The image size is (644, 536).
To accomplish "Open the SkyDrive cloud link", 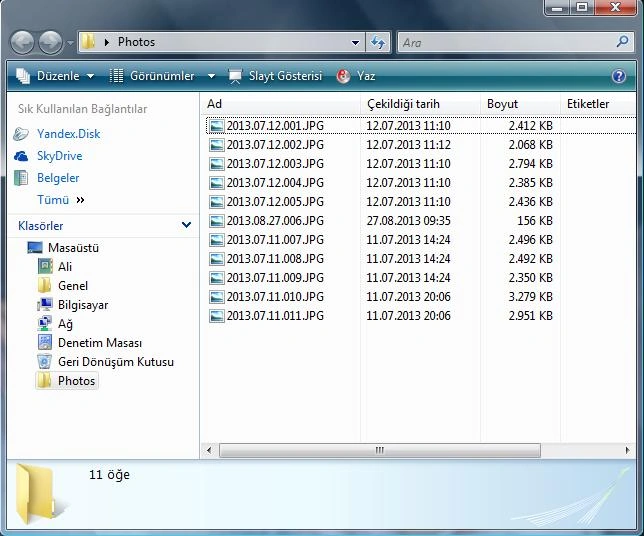I will pyautogui.click(x=60, y=156).
